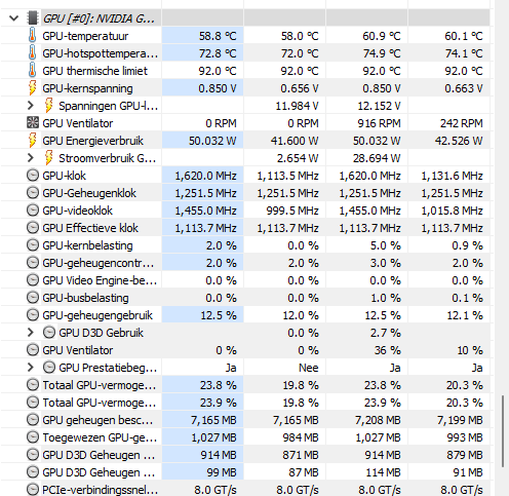Select the GPU-geheugengebruik row label
Viewport: 509px width, 496px height.
pyautogui.click(x=97, y=315)
